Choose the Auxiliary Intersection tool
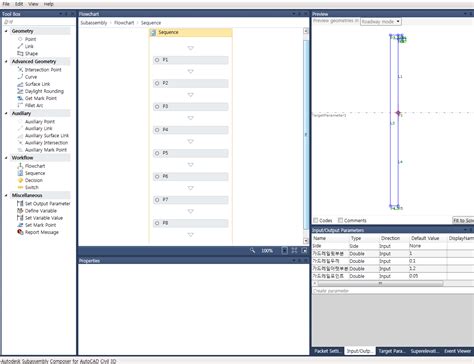This screenshot has width=474, height=364. [x=46, y=143]
